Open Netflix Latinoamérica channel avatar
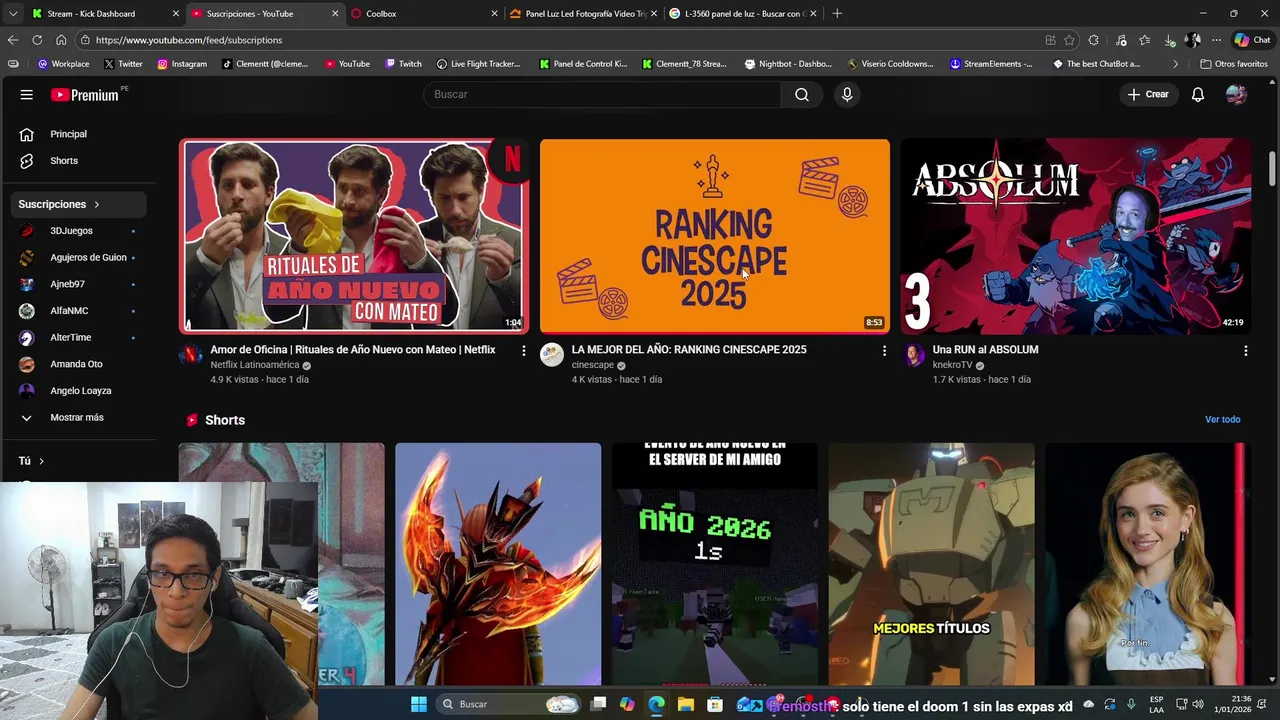 [x=191, y=355]
